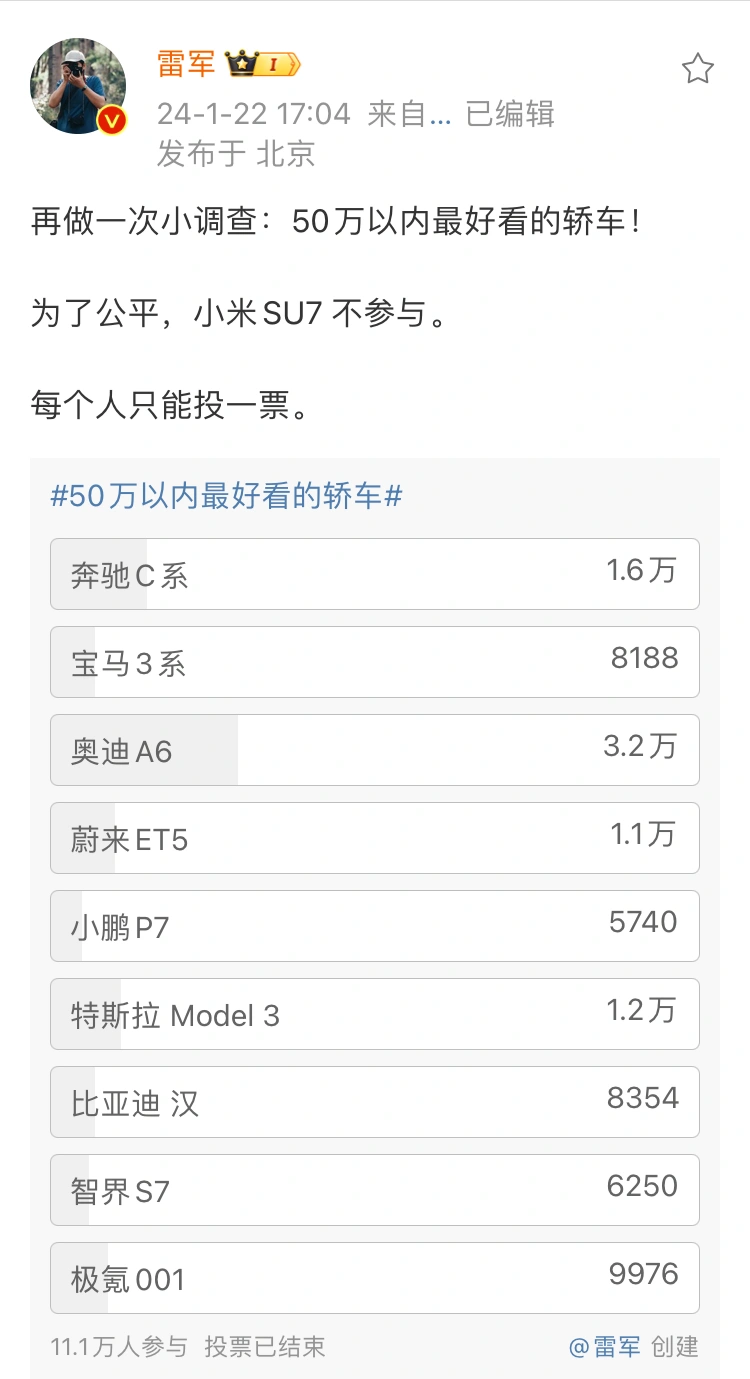Image resolution: width=750 pixels, height=1379 pixels.
Task: Choose 蔚来ET5 in the poll
Action: pos(375,838)
